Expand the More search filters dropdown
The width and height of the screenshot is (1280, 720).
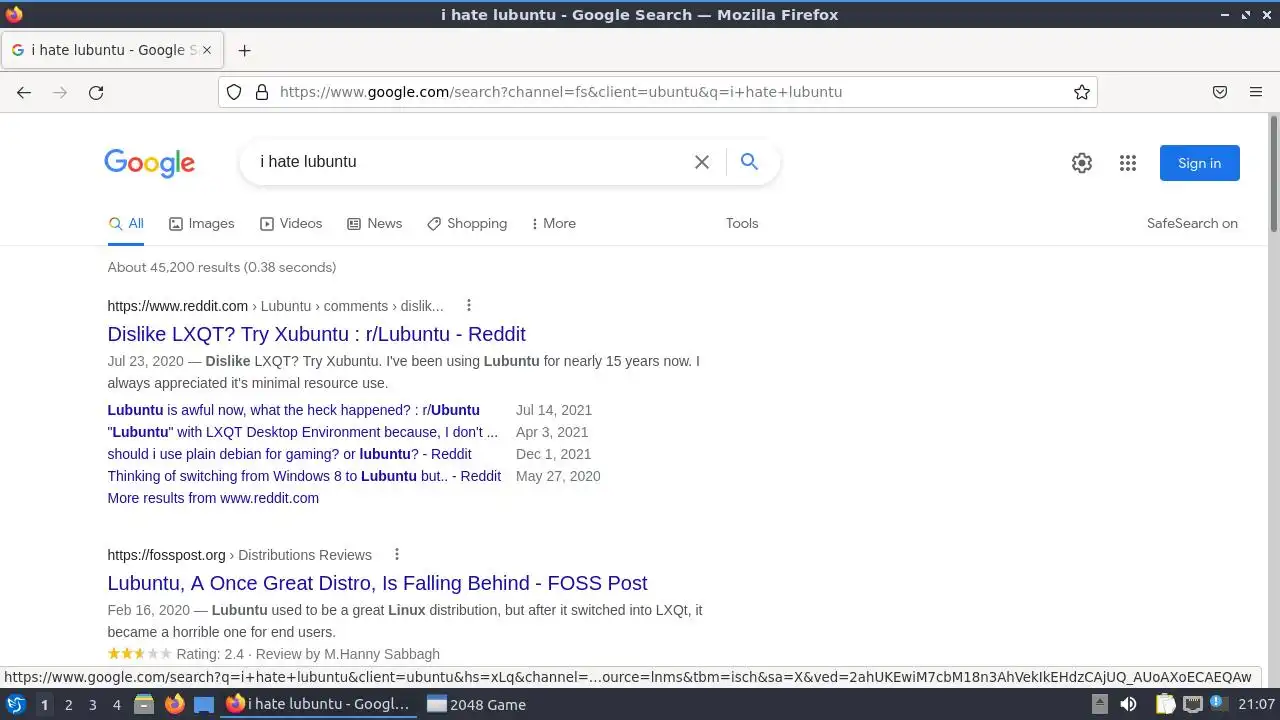[553, 224]
